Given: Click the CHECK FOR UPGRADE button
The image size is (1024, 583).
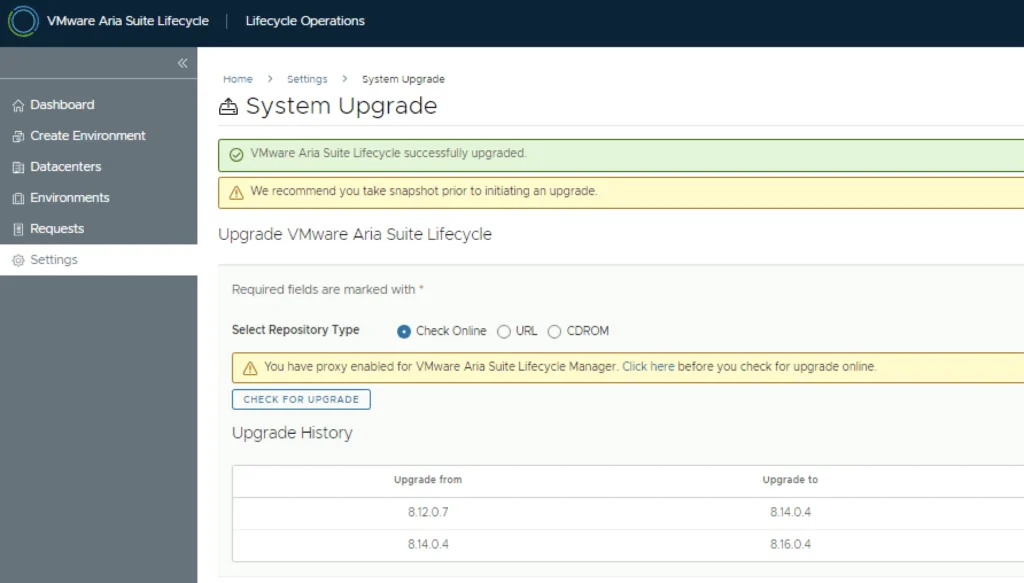Looking at the screenshot, I should pos(301,400).
